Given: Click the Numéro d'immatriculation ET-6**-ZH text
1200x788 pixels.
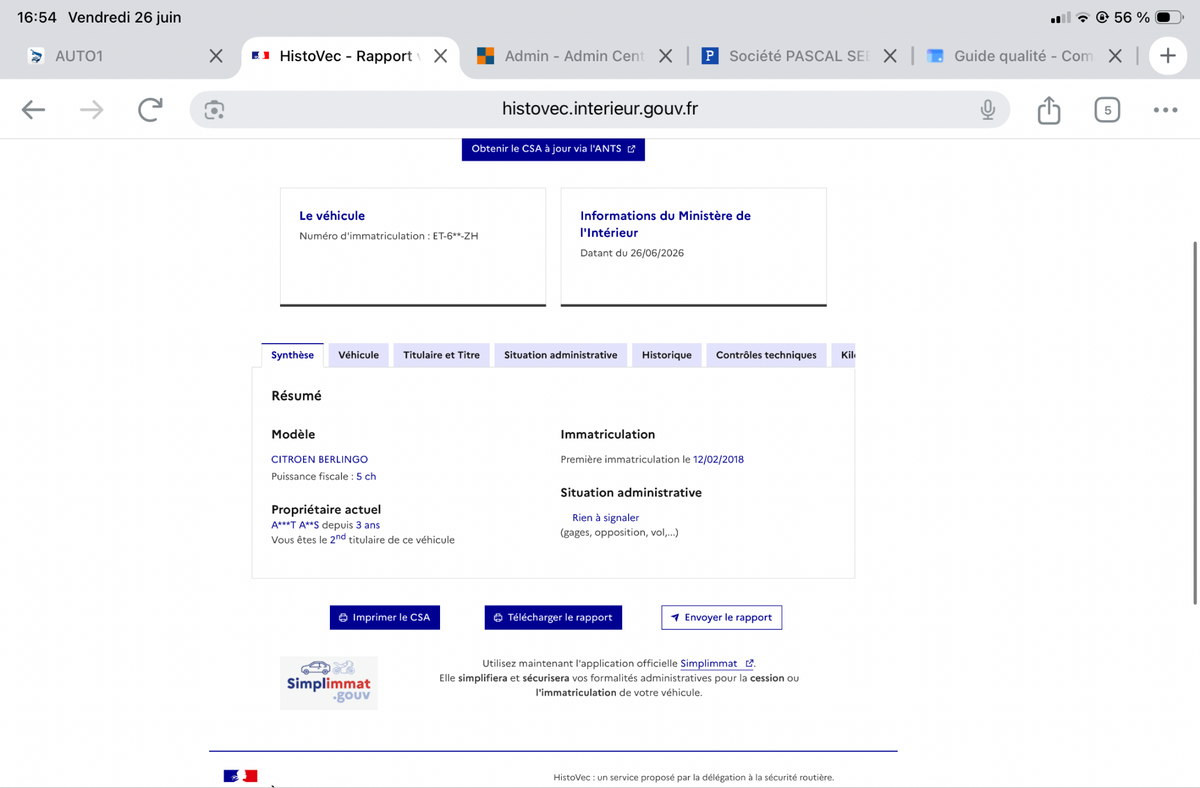Looking at the screenshot, I should tap(389, 236).
